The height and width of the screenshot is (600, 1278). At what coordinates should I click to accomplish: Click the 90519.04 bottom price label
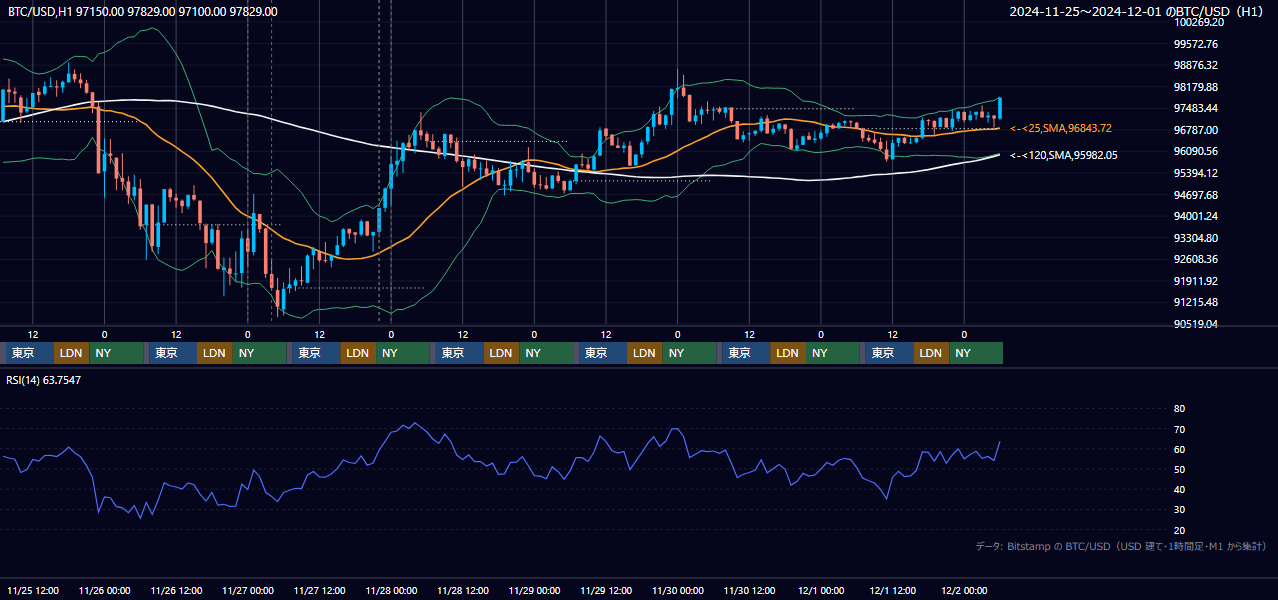1195,324
